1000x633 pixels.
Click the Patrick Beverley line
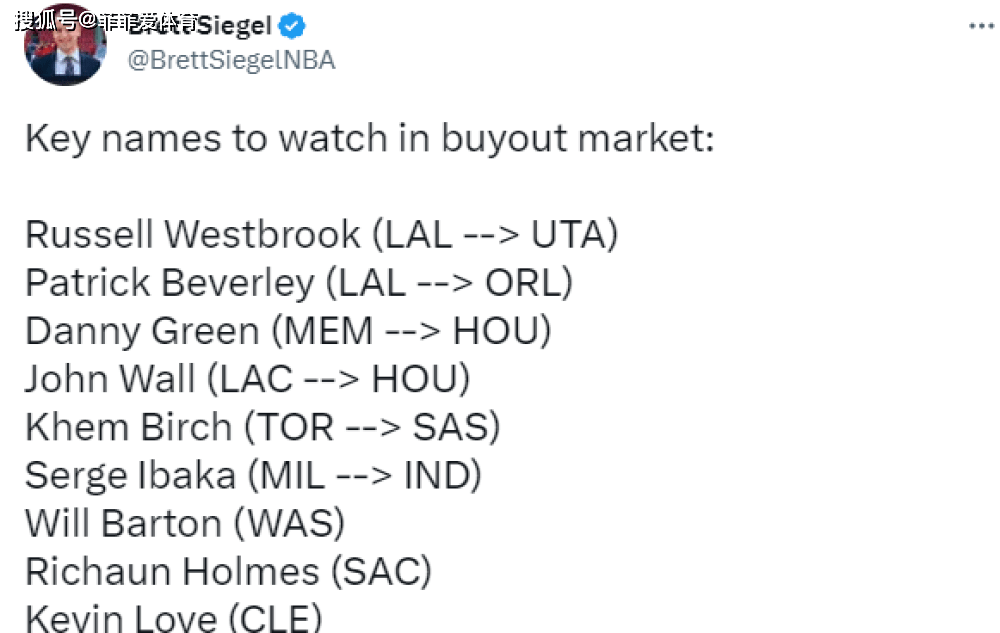click(x=298, y=282)
